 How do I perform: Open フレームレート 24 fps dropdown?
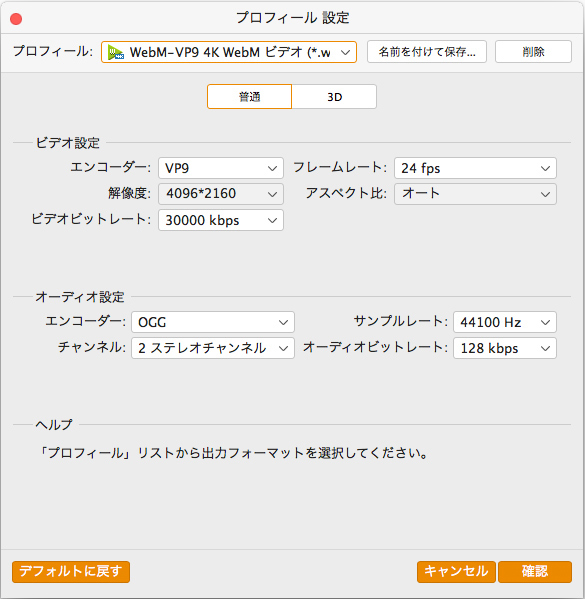click(475, 168)
